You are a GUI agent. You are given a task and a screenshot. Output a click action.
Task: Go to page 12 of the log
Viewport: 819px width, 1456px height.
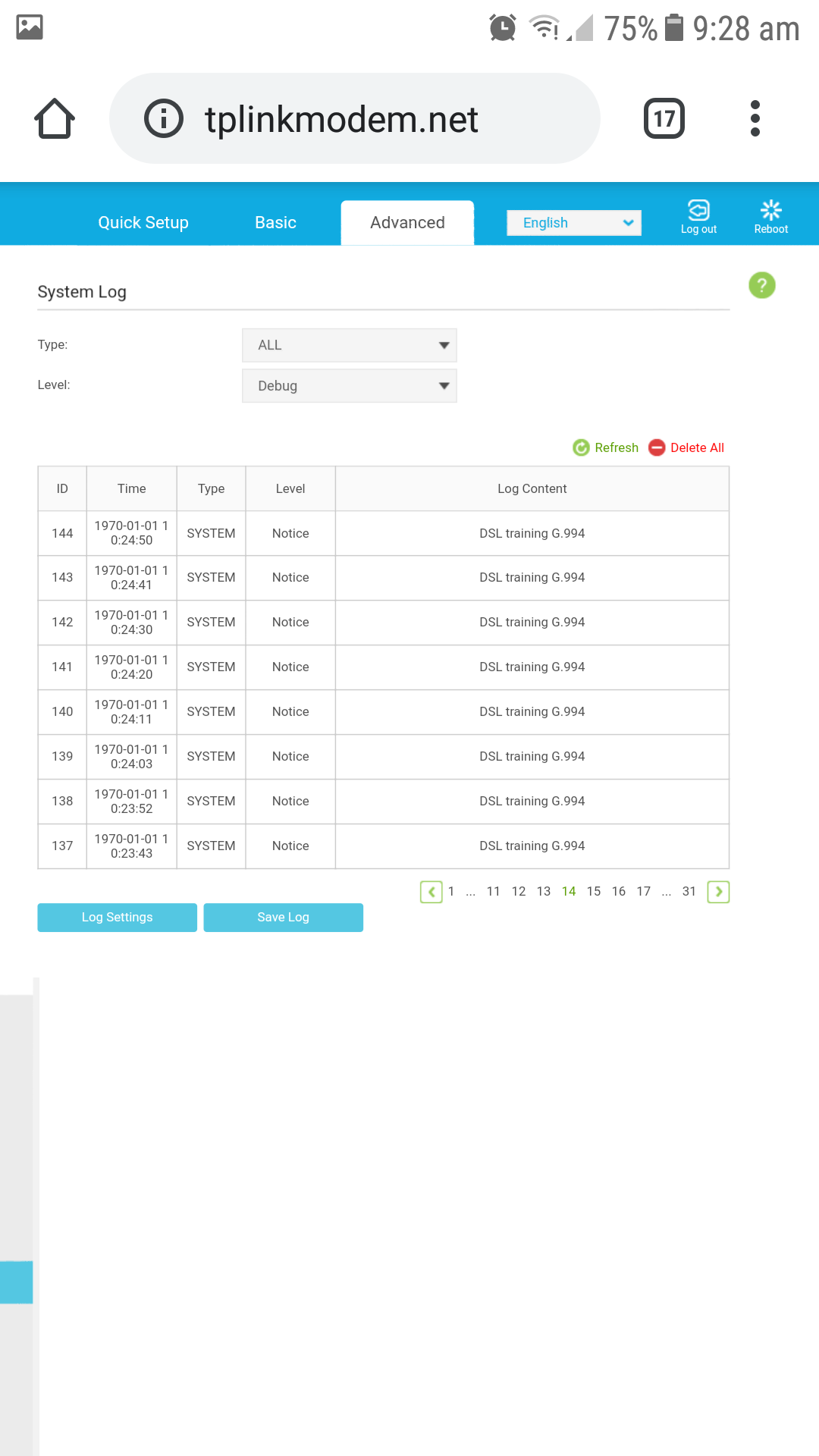[519, 892]
